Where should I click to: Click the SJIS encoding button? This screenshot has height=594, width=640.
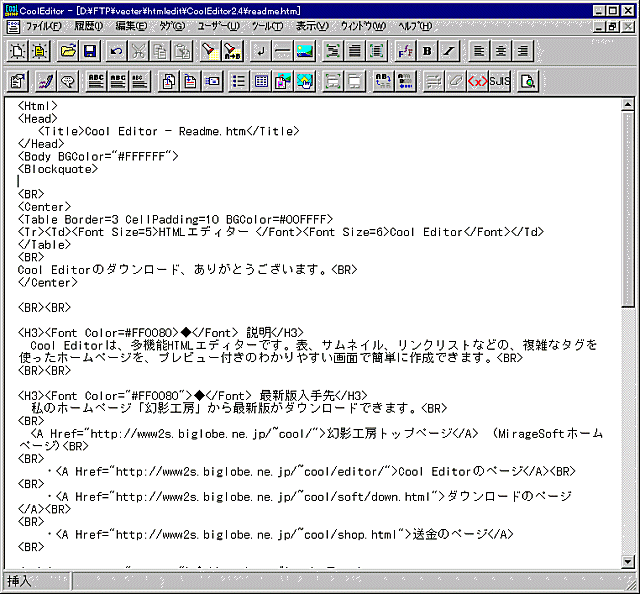[500, 81]
